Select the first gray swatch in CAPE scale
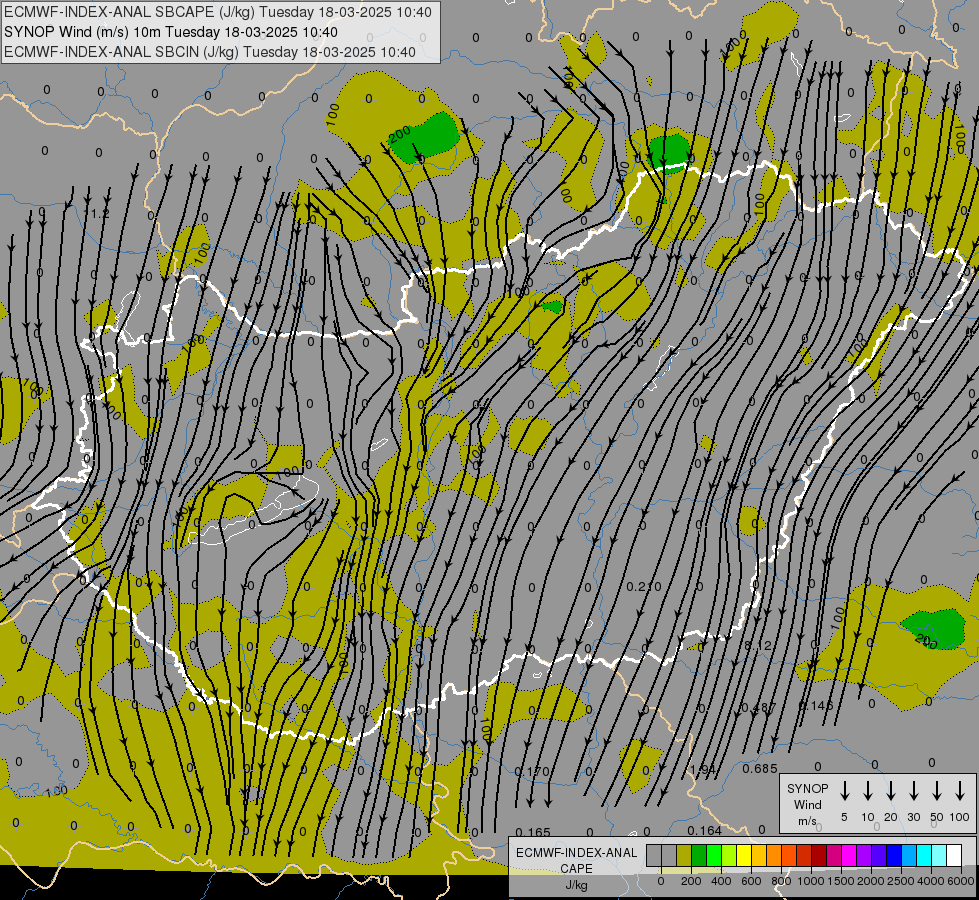The height and width of the screenshot is (900, 979). click(x=654, y=855)
